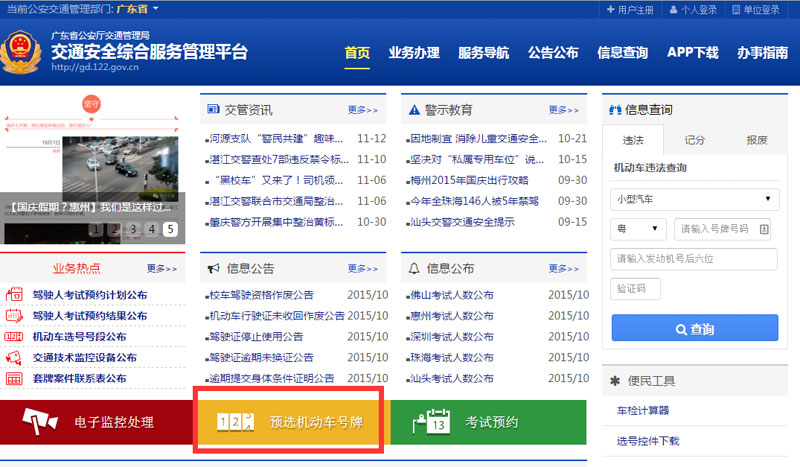The width and height of the screenshot is (800, 467).
Task: Show slide 5 in the carousel
Action: (170, 229)
